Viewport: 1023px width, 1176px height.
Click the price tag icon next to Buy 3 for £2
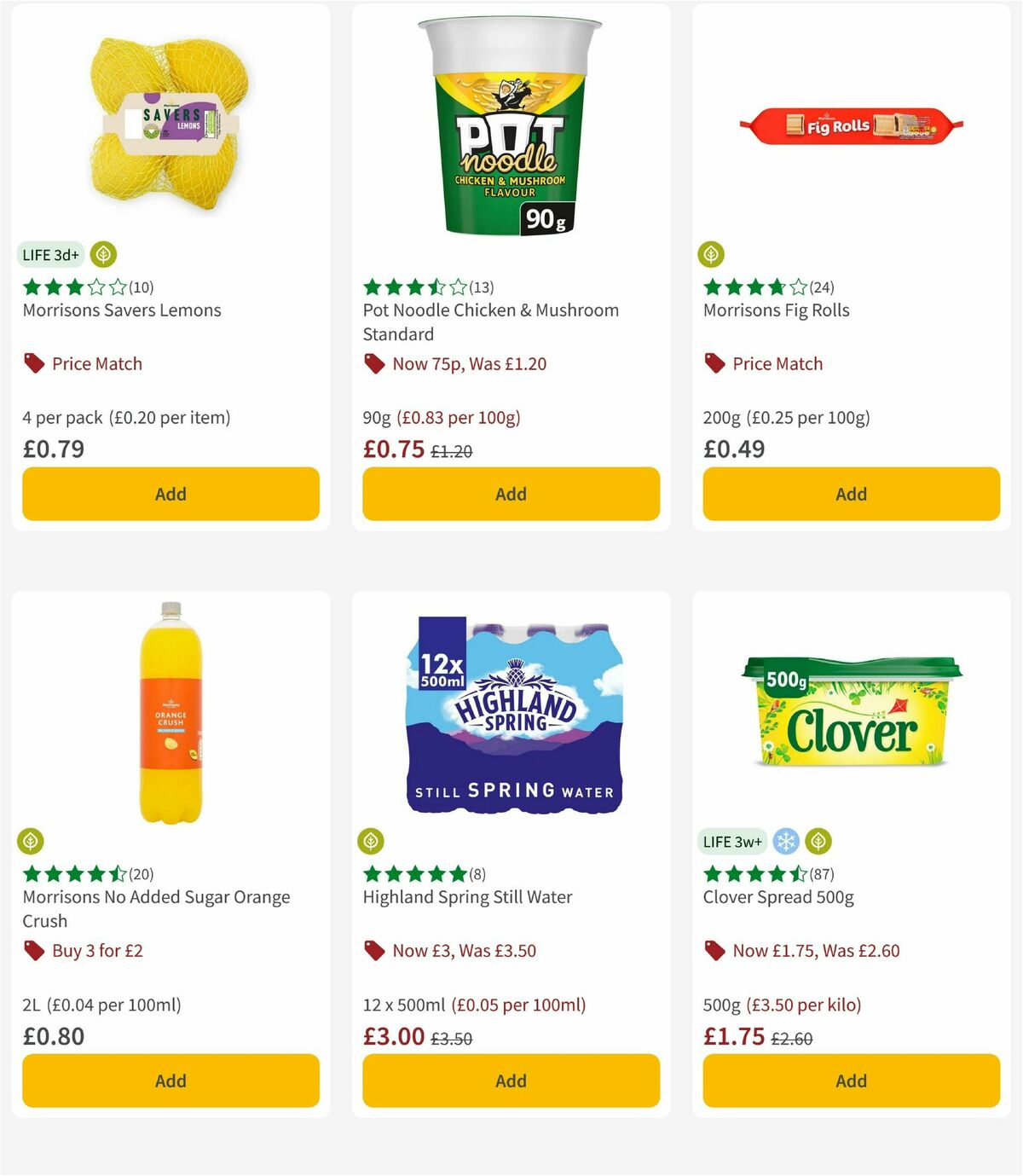[x=33, y=950]
